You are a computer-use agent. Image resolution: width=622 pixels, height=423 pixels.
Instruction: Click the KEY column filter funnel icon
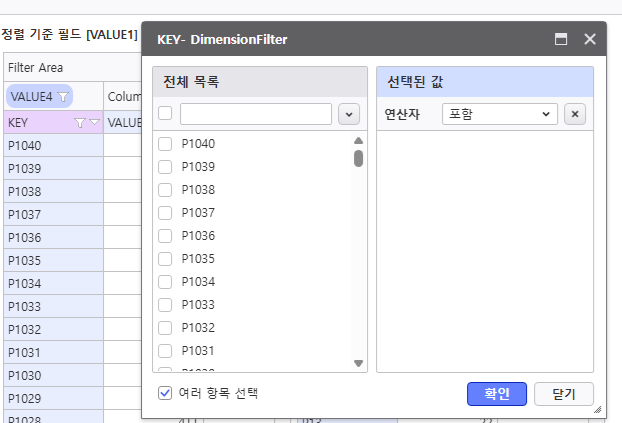(80, 123)
